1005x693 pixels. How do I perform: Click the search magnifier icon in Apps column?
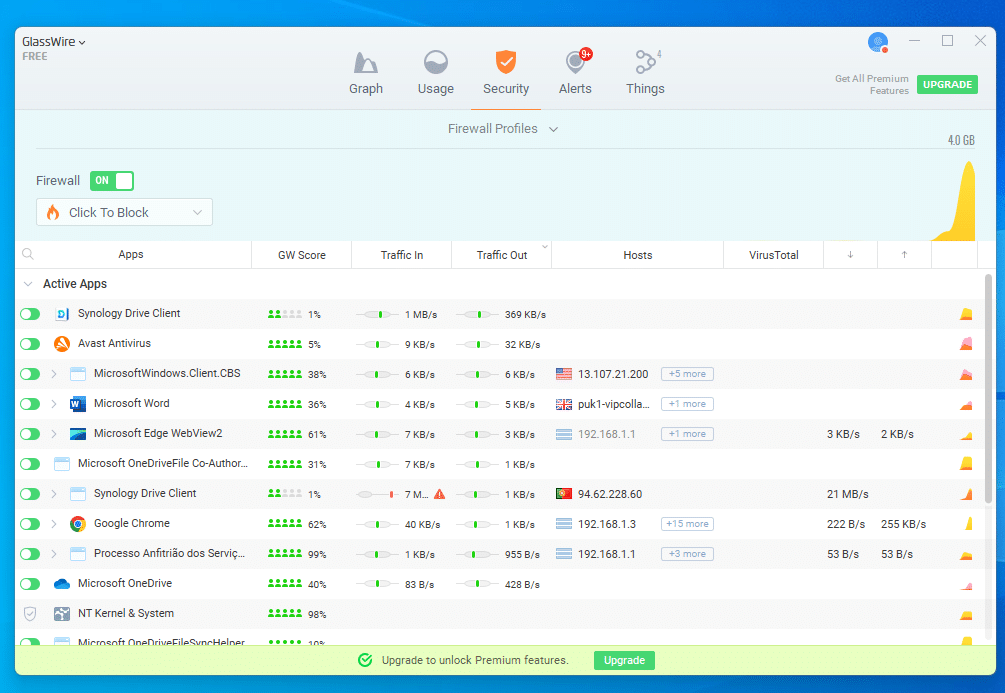coord(28,255)
